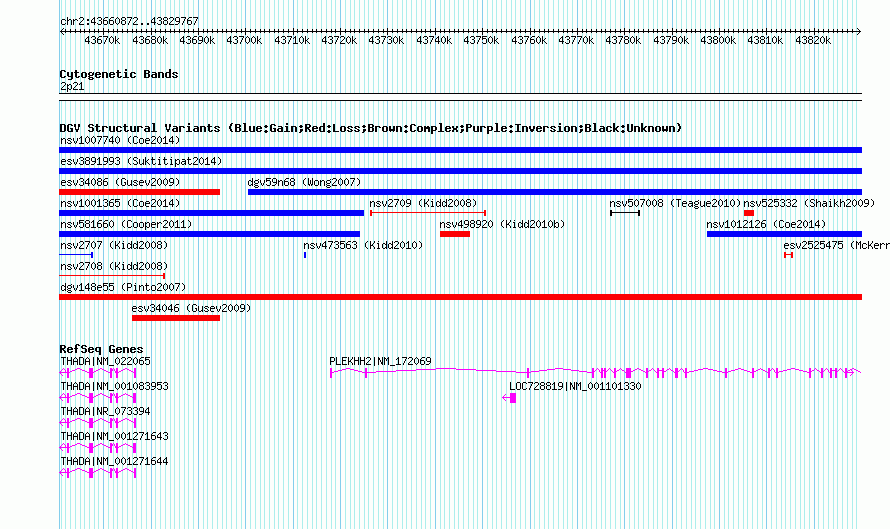Click the nsv1007740 (Coe2014) blue gain bar
The image size is (890, 529).
[x=460, y=150]
